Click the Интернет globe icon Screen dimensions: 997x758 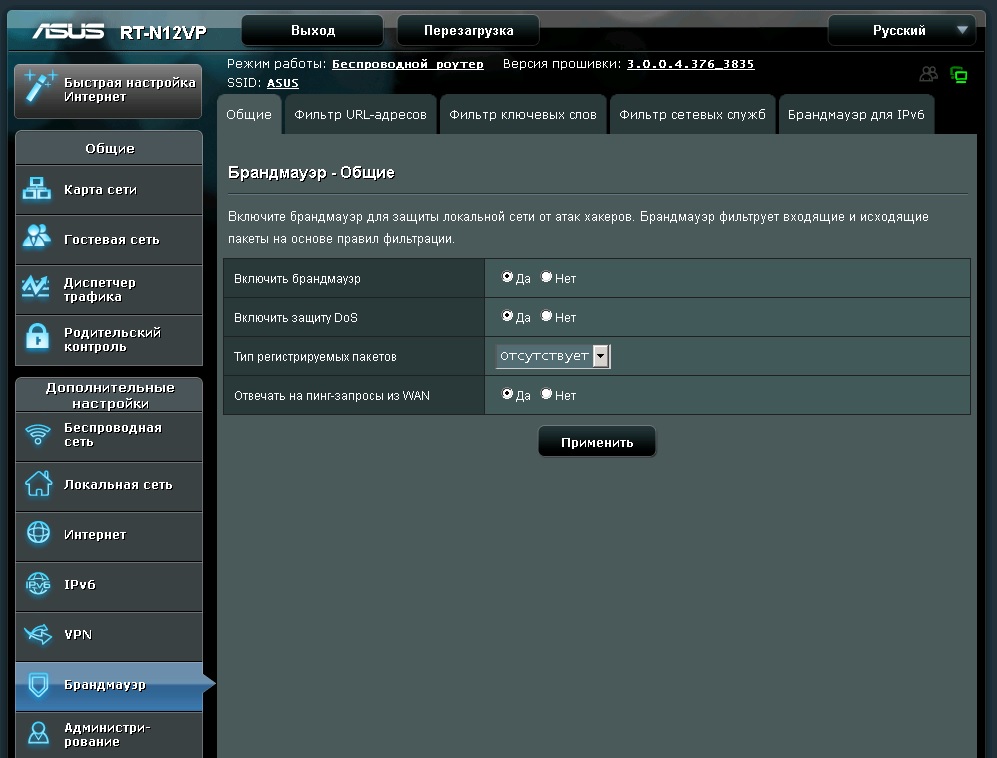tap(38, 533)
